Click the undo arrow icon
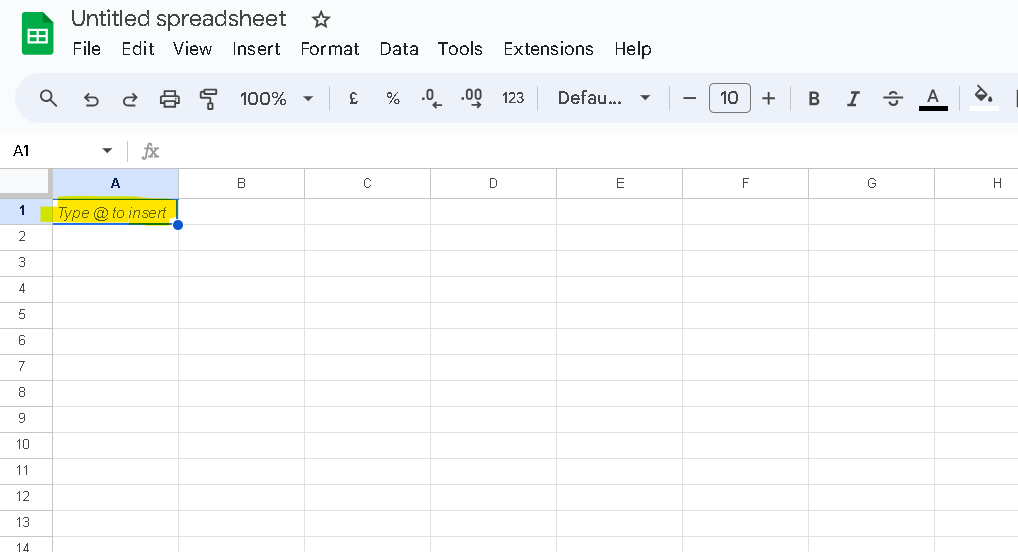The height and width of the screenshot is (552, 1018). point(91,98)
